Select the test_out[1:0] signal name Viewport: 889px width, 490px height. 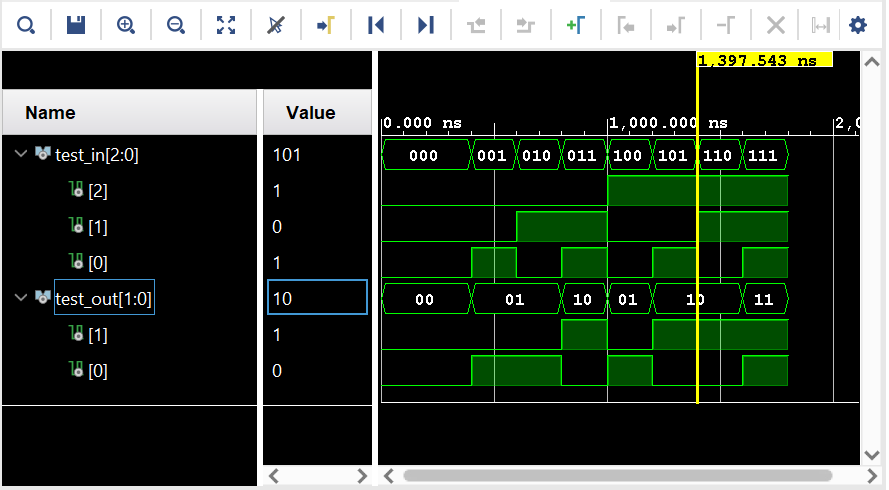pos(104,298)
